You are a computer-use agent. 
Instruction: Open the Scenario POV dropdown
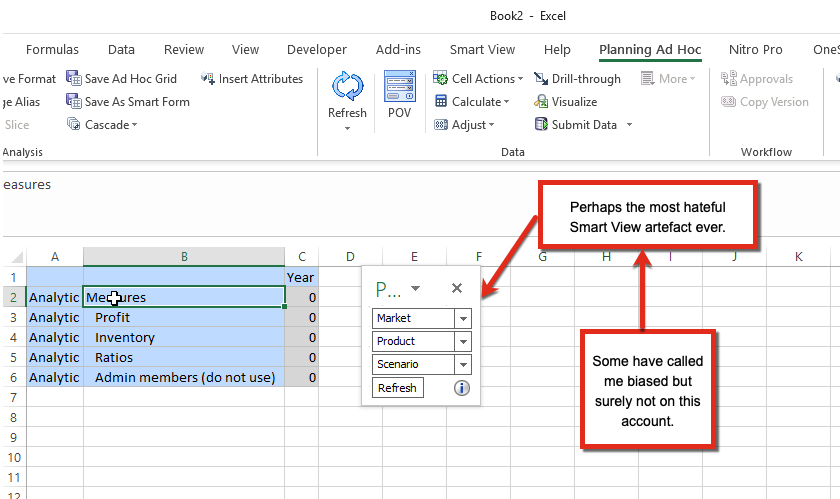(x=463, y=364)
